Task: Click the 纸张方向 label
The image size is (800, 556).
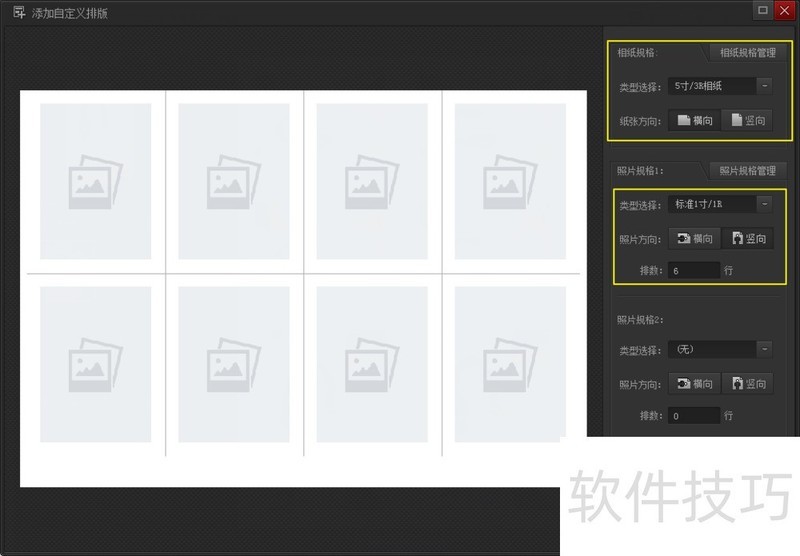Action: [640, 121]
